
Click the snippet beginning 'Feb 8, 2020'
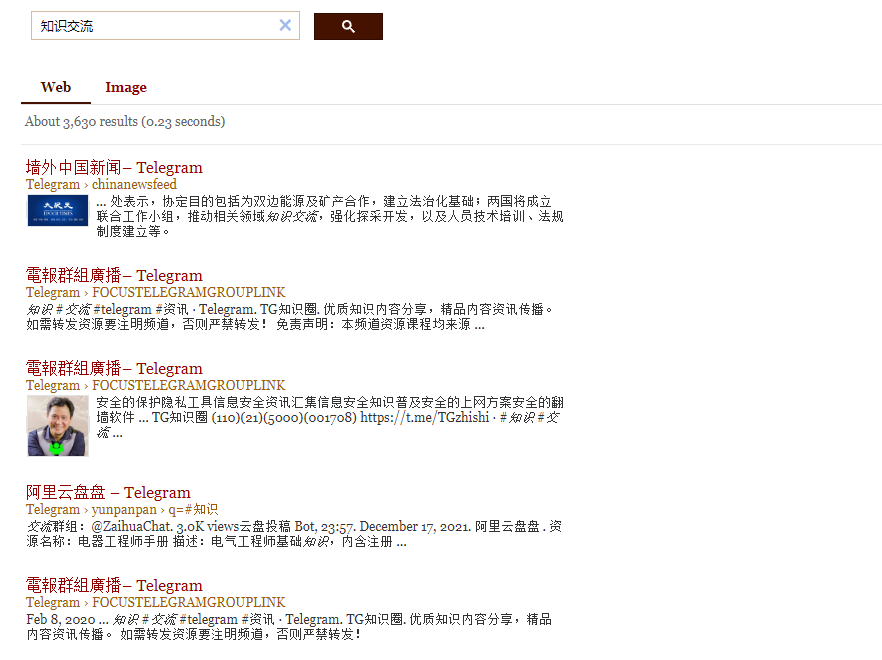tap(289, 627)
